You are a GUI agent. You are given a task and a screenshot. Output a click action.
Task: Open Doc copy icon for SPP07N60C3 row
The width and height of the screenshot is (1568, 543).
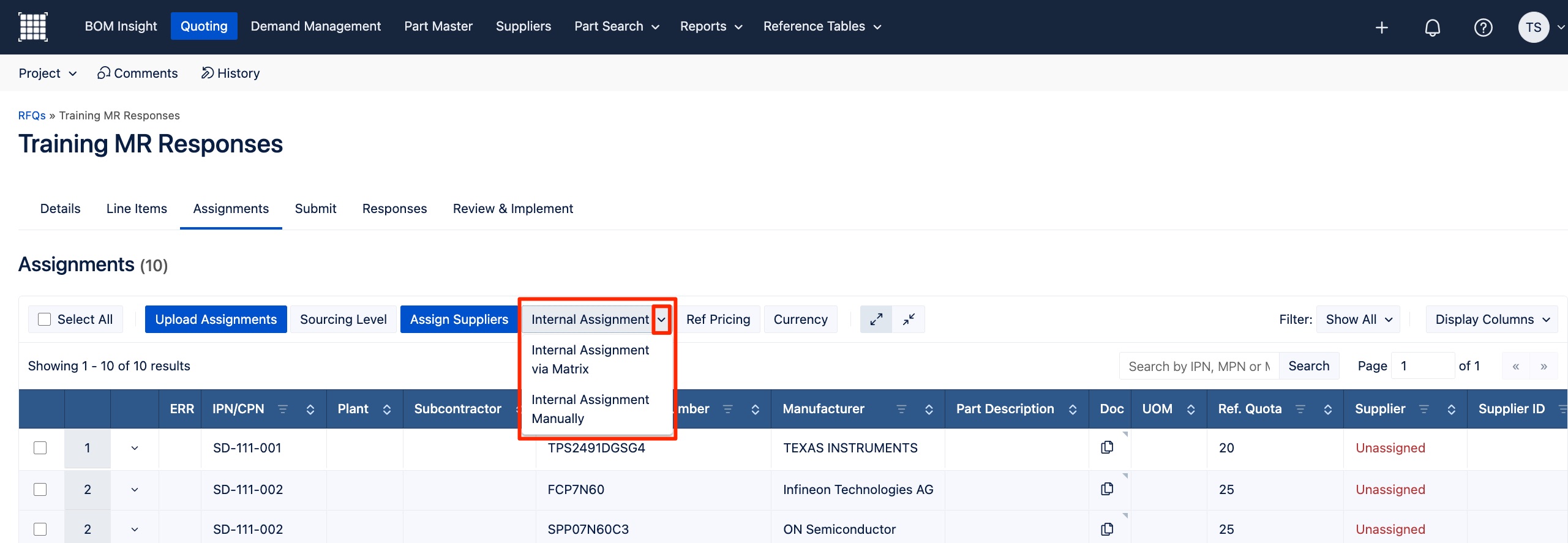click(x=1107, y=529)
